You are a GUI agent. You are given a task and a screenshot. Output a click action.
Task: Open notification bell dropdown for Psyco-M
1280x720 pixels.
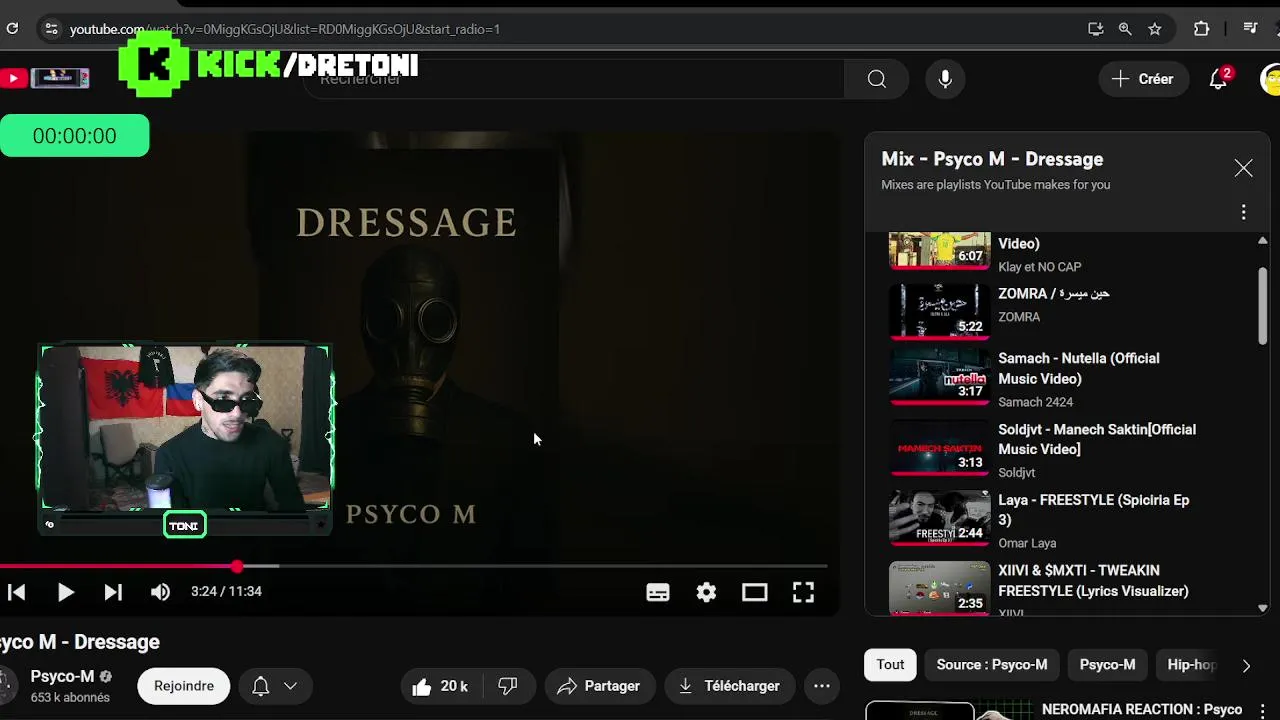coord(275,686)
